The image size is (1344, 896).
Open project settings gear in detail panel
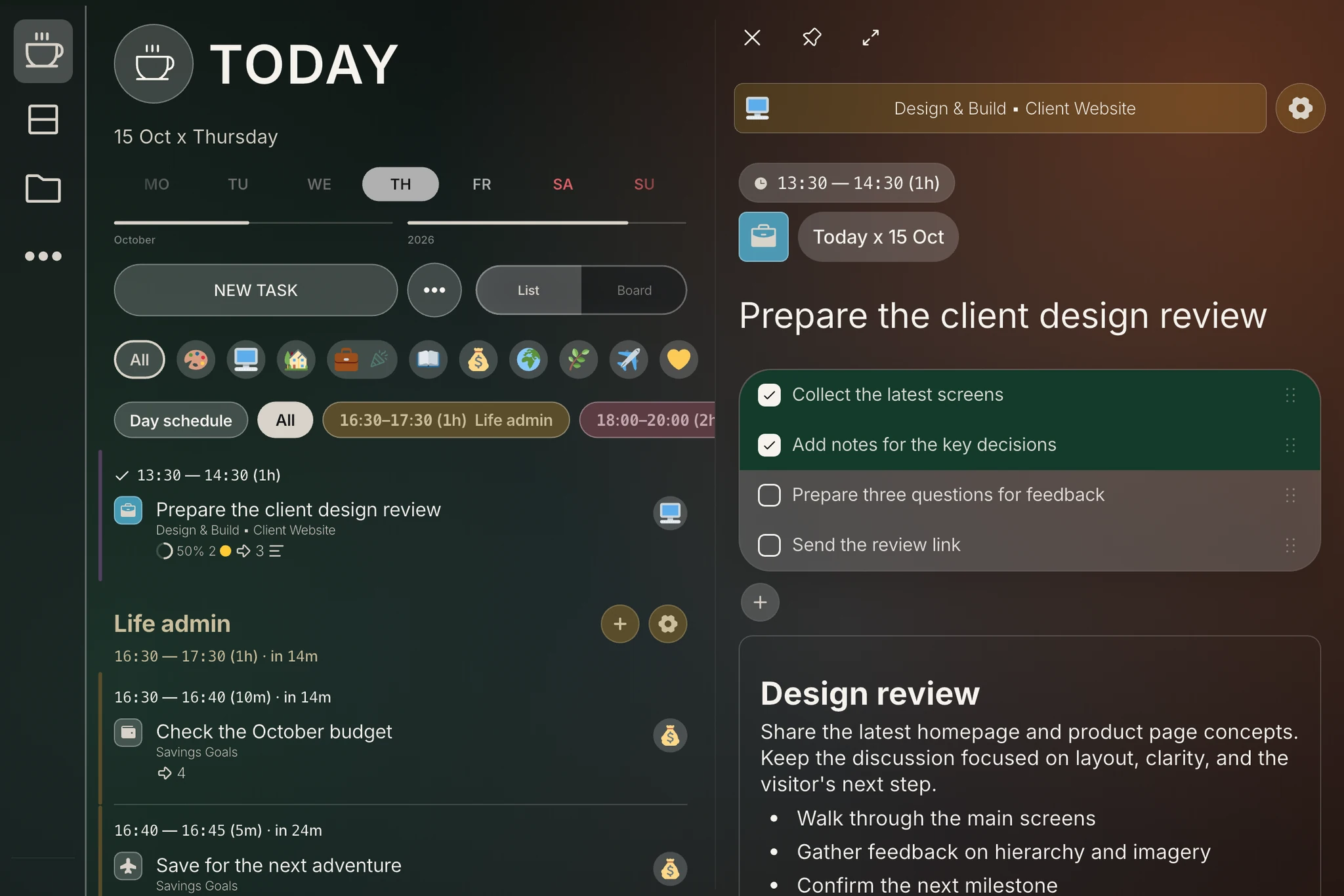tap(1300, 108)
